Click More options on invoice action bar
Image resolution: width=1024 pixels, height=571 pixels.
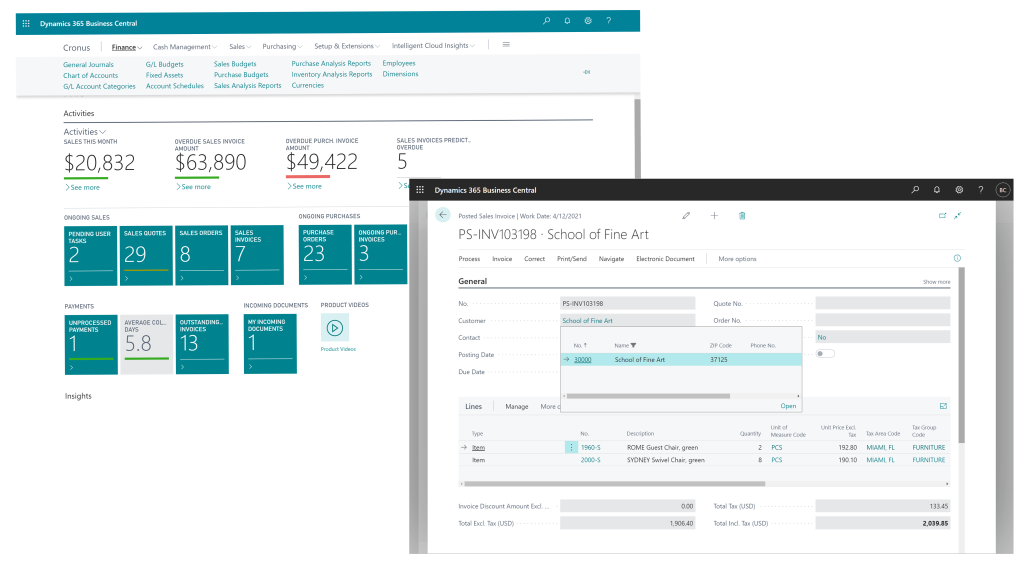tap(737, 259)
